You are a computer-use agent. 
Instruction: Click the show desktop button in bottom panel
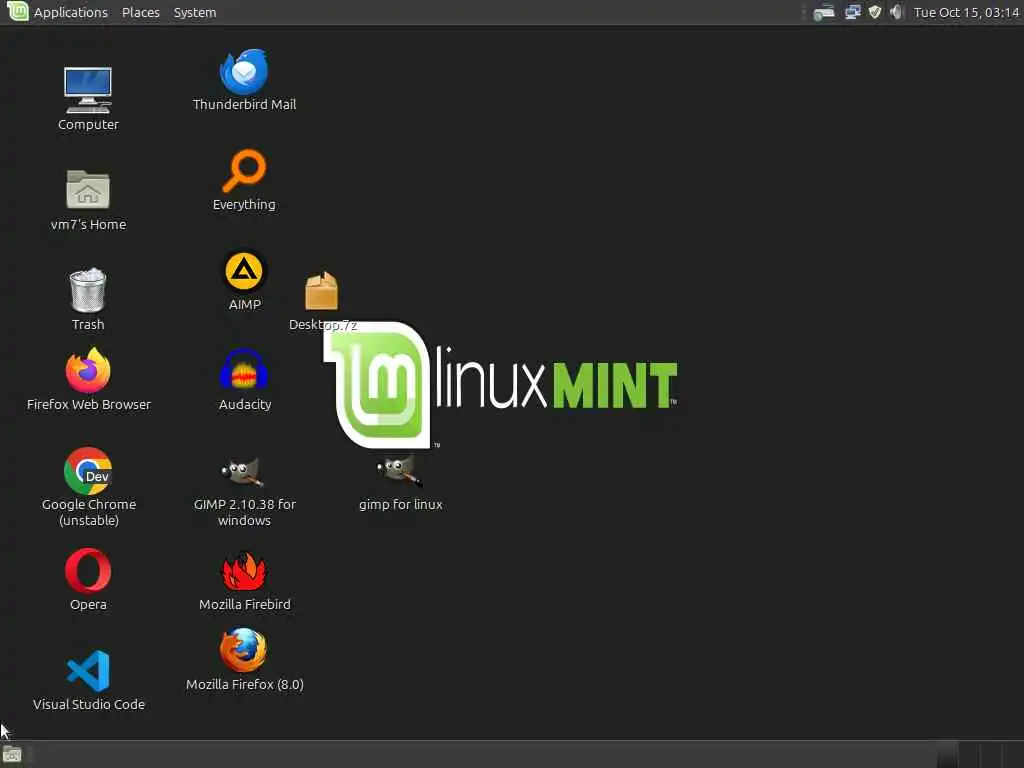pos(12,755)
